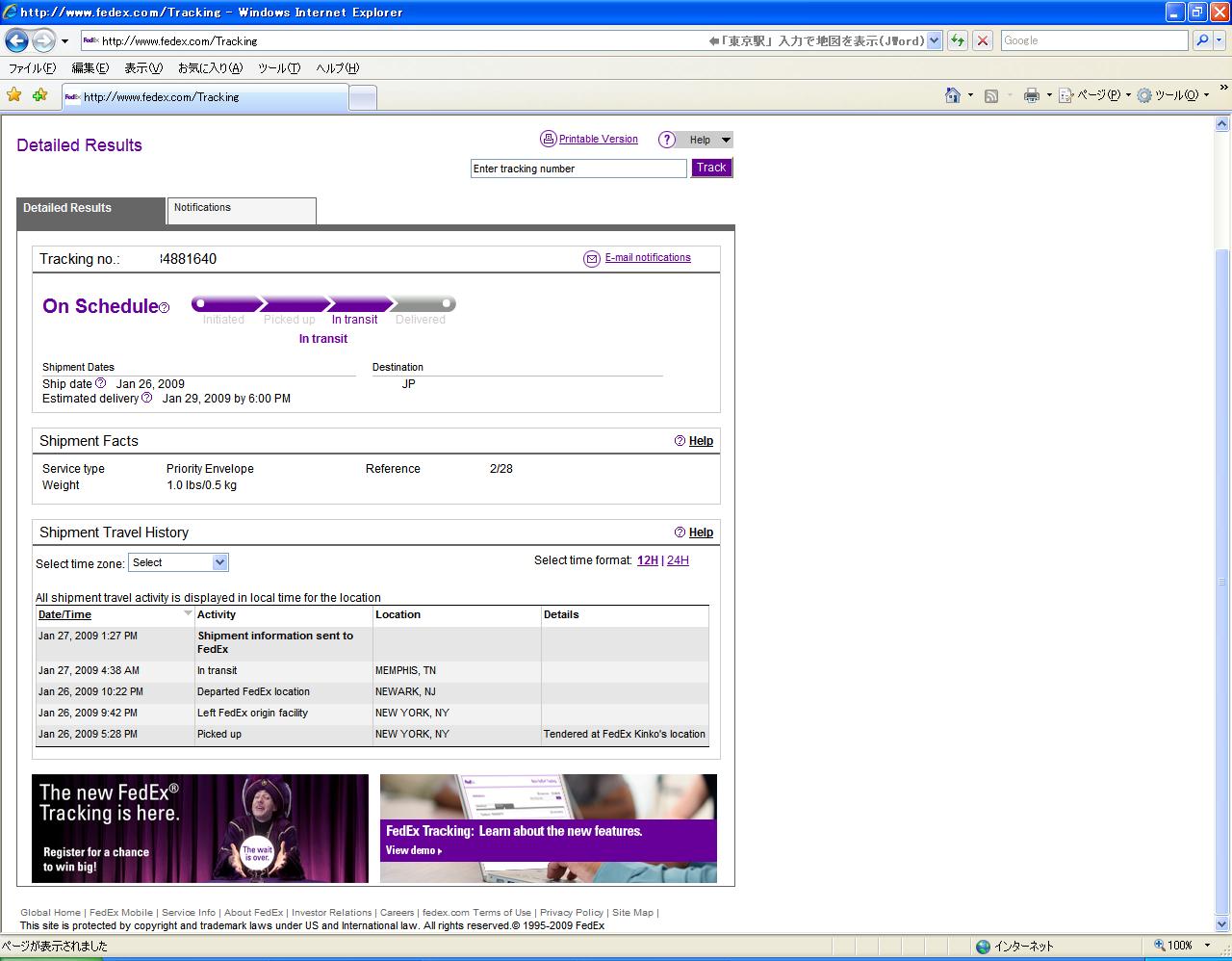Click the Refresh page icon

pos(958,40)
